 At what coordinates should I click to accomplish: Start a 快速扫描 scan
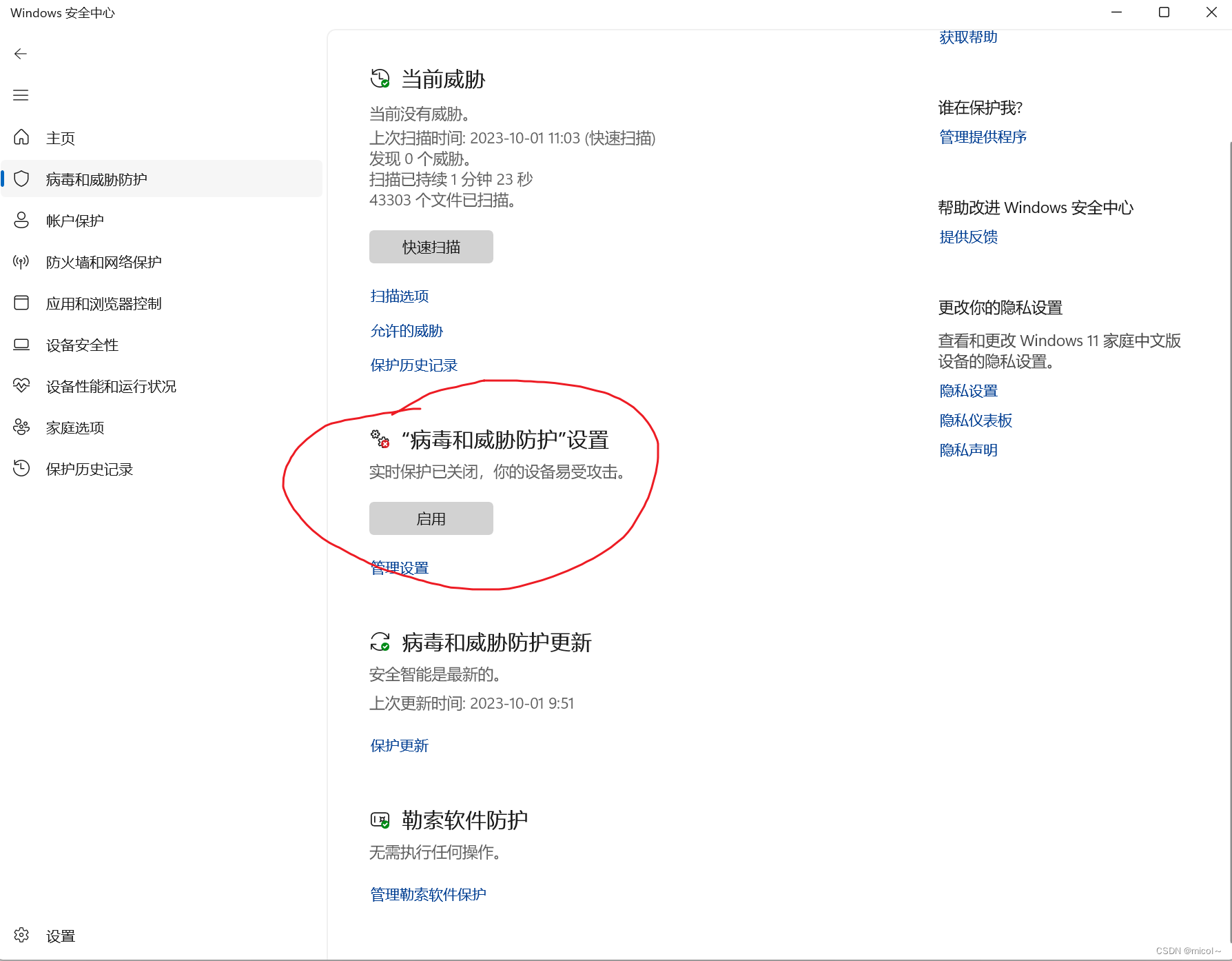[431, 246]
